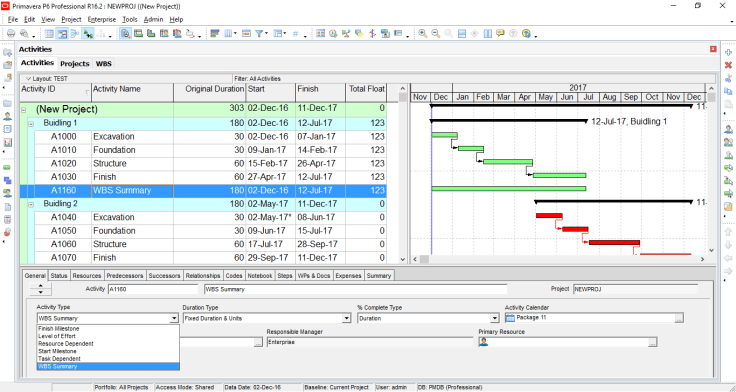Click Assign Resources icon on right toolbar
The width and height of the screenshot is (736, 392).
point(728,129)
